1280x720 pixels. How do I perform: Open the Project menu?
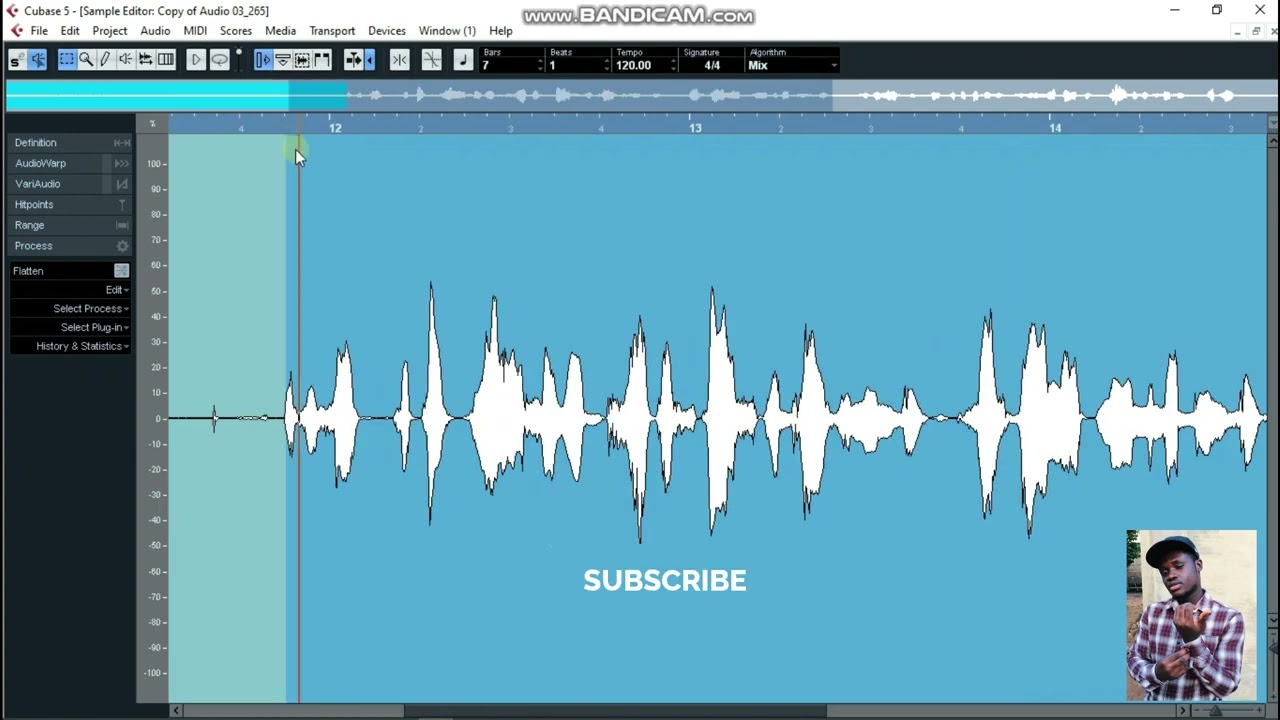coord(110,31)
